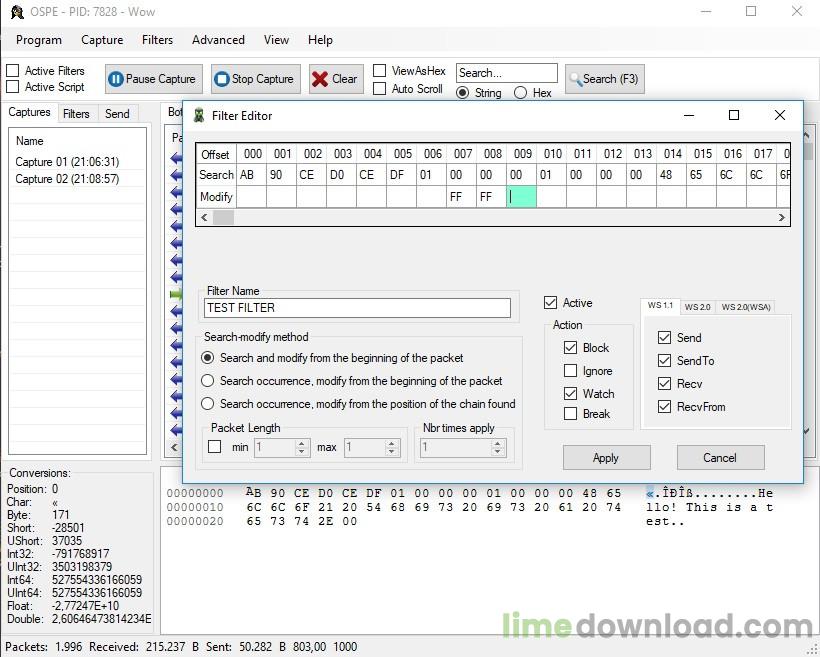
Task: Uncheck the Active filter checkbox
Action: [x=550, y=302]
